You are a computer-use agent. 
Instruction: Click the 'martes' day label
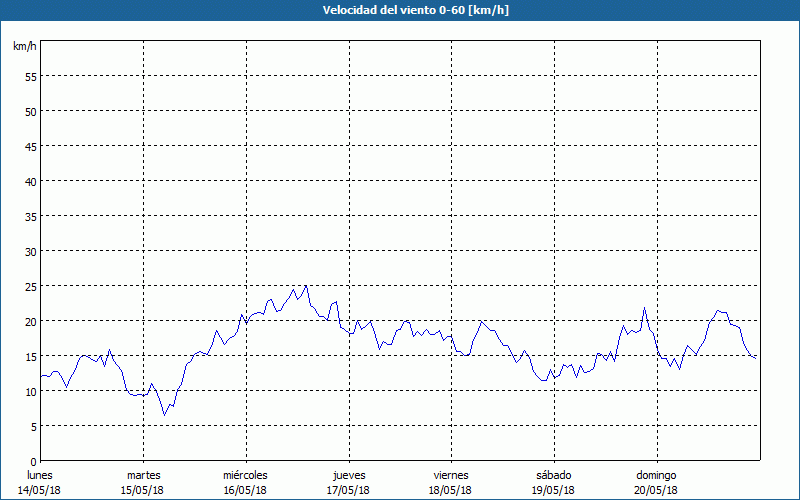point(144,475)
